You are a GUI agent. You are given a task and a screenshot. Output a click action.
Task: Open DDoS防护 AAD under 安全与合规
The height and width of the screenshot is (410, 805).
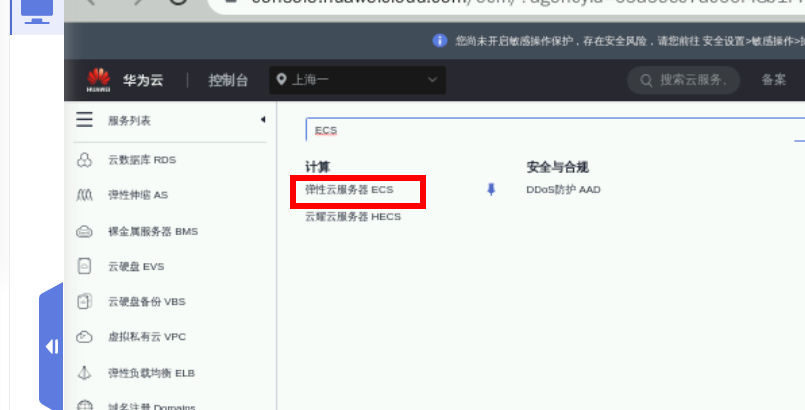tap(563, 190)
